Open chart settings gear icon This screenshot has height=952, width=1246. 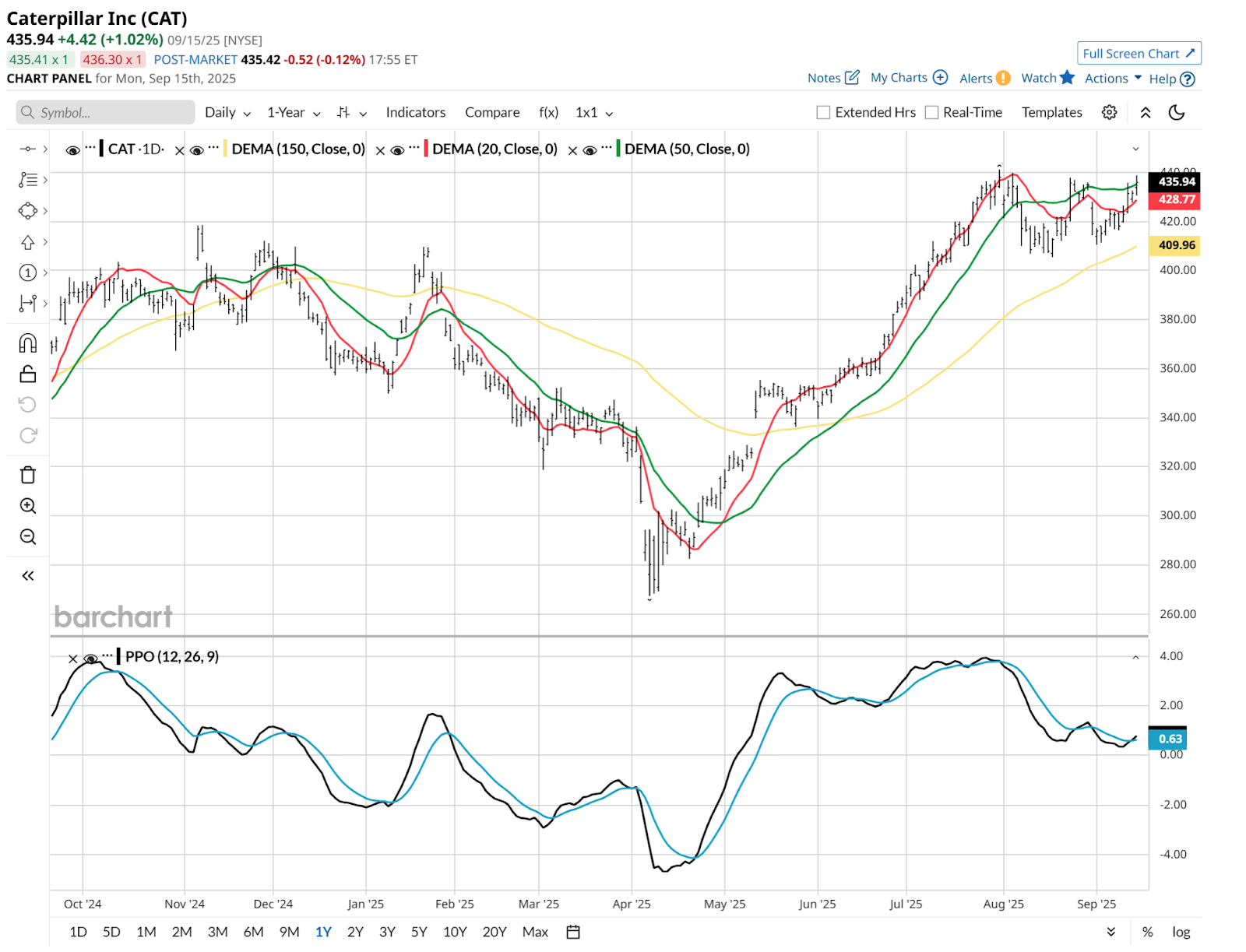(1109, 112)
